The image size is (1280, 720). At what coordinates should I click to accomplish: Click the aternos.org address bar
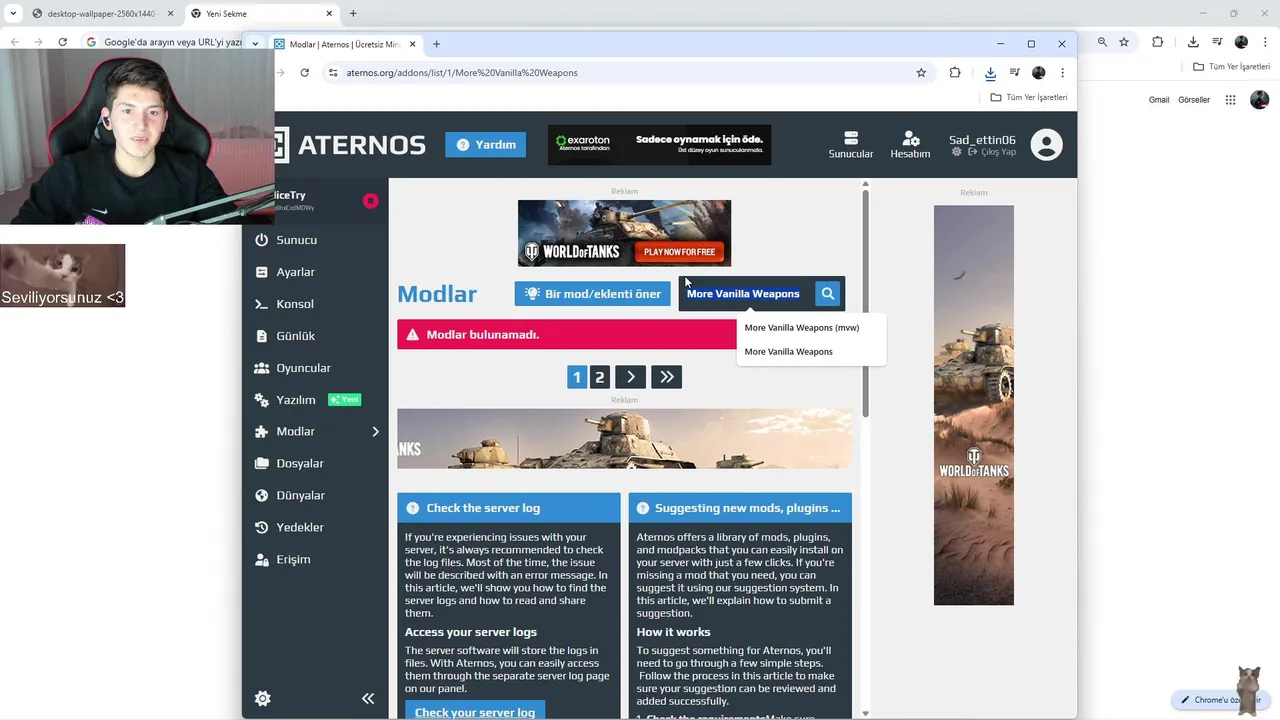click(x=620, y=73)
